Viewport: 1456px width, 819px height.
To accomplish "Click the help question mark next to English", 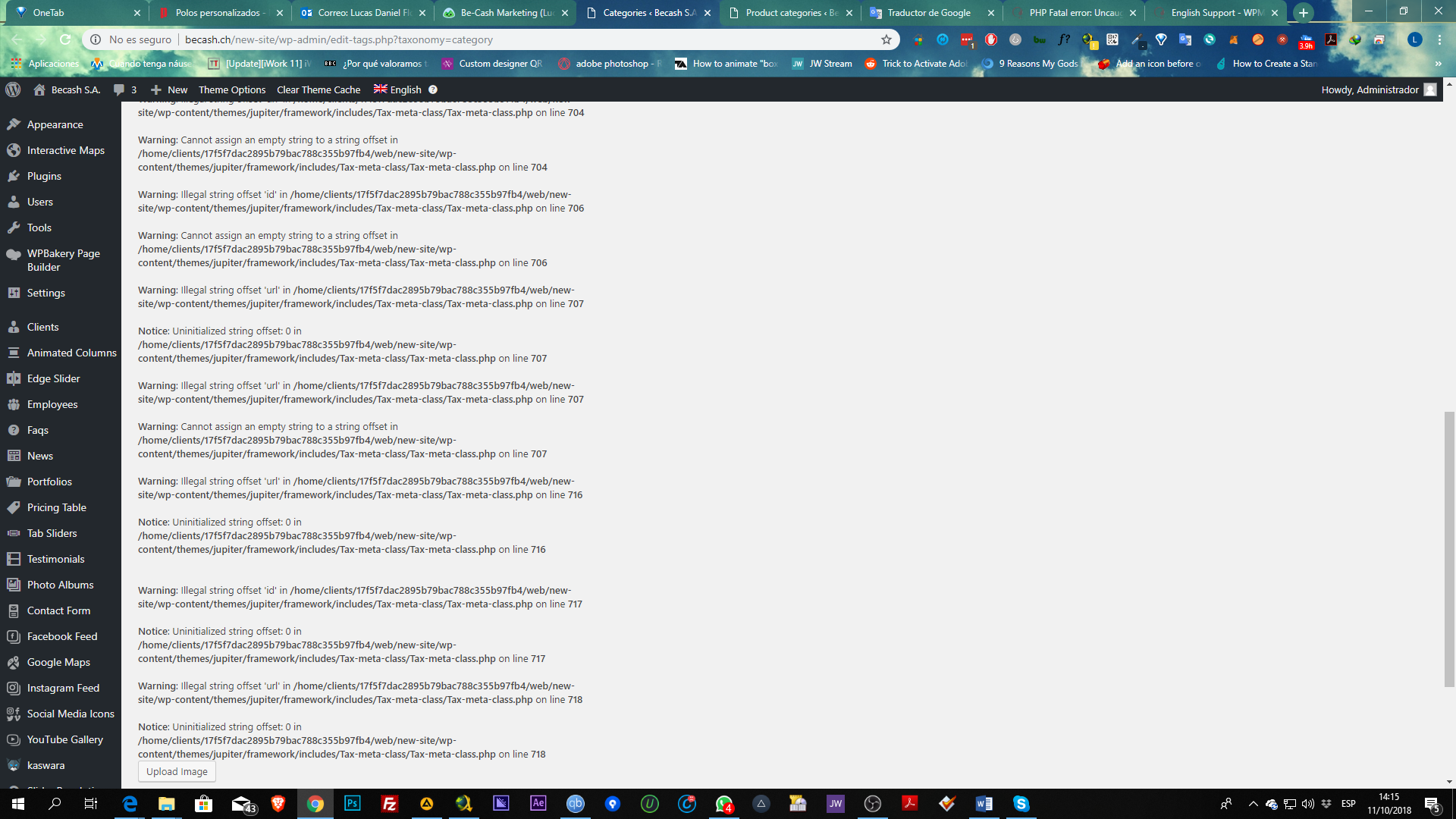I will (432, 89).
